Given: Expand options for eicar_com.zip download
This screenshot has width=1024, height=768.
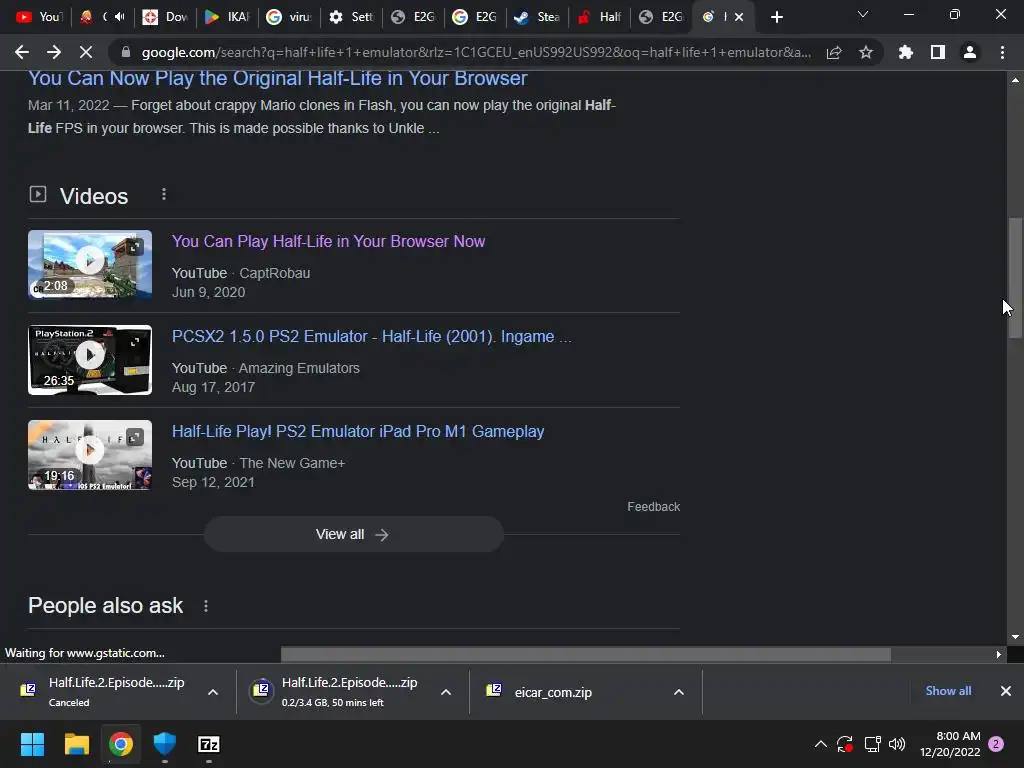Looking at the screenshot, I should click(x=679, y=692).
